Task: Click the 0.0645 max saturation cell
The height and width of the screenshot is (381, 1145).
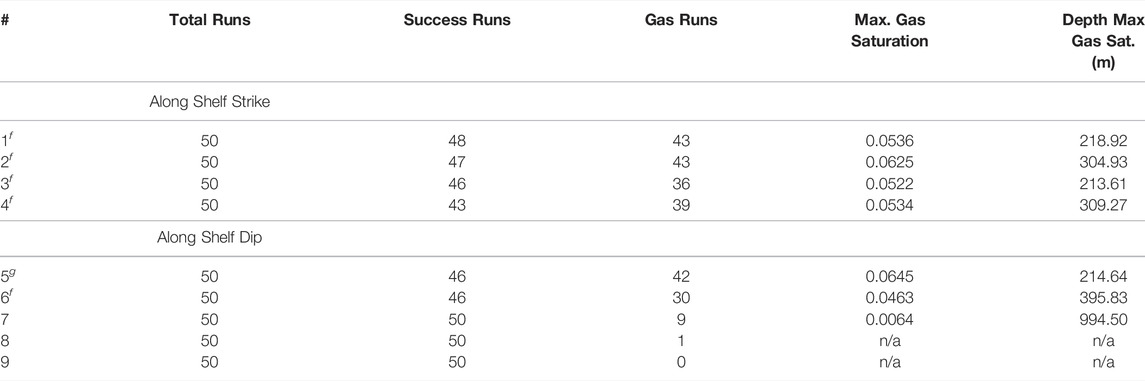Action: [x=889, y=277]
